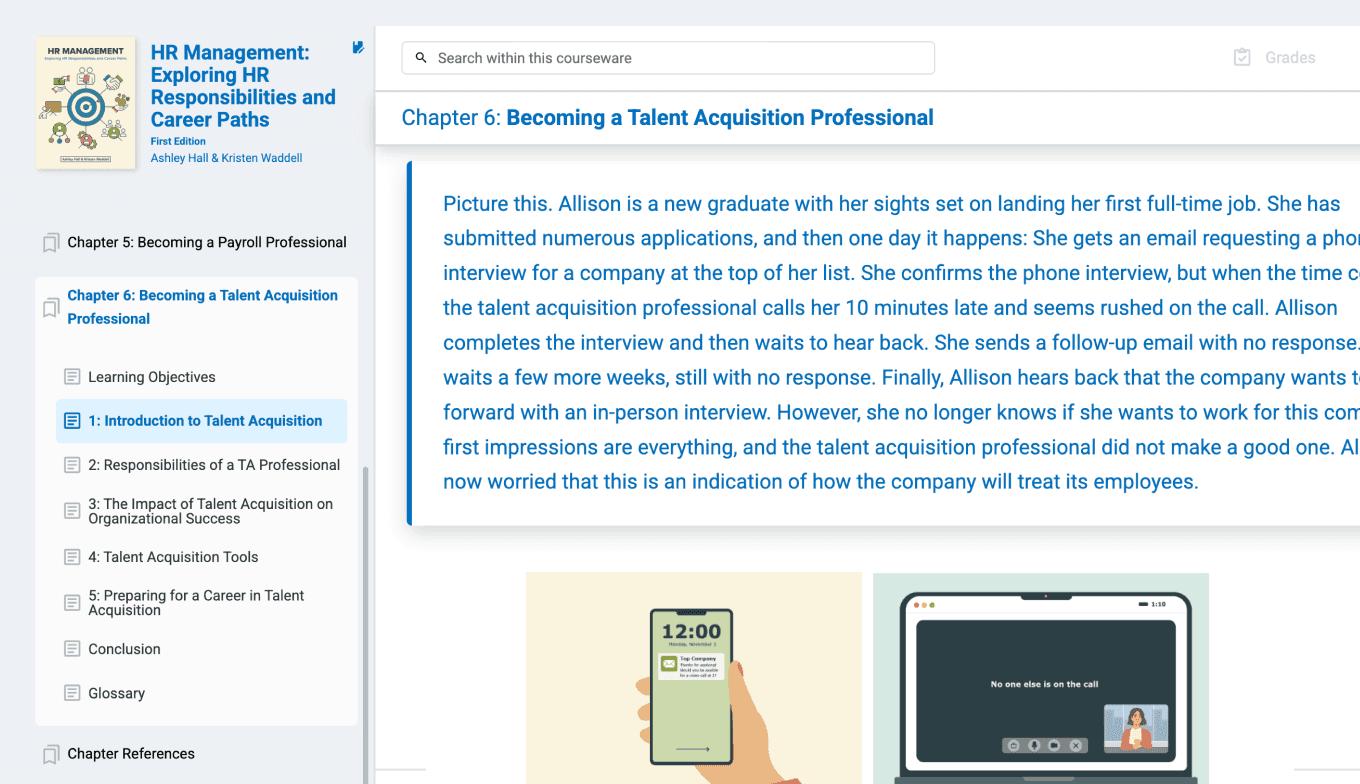Image resolution: width=1360 pixels, height=784 pixels.
Task: Click the bookmark icon for Chapter 5
Action: click(x=51, y=243)
